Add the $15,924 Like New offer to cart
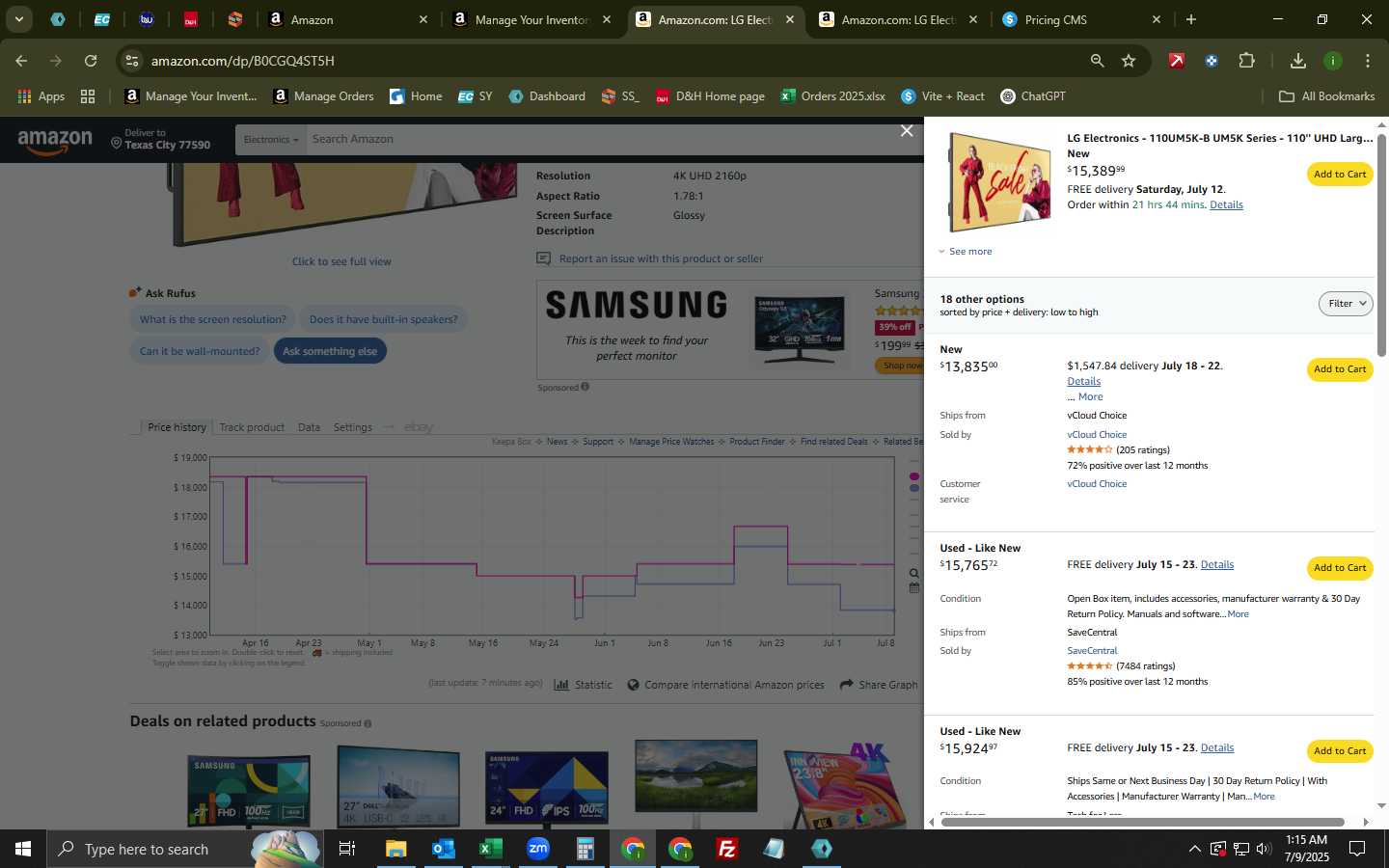Screen dimensions: 1389x868 (1340, 751)
